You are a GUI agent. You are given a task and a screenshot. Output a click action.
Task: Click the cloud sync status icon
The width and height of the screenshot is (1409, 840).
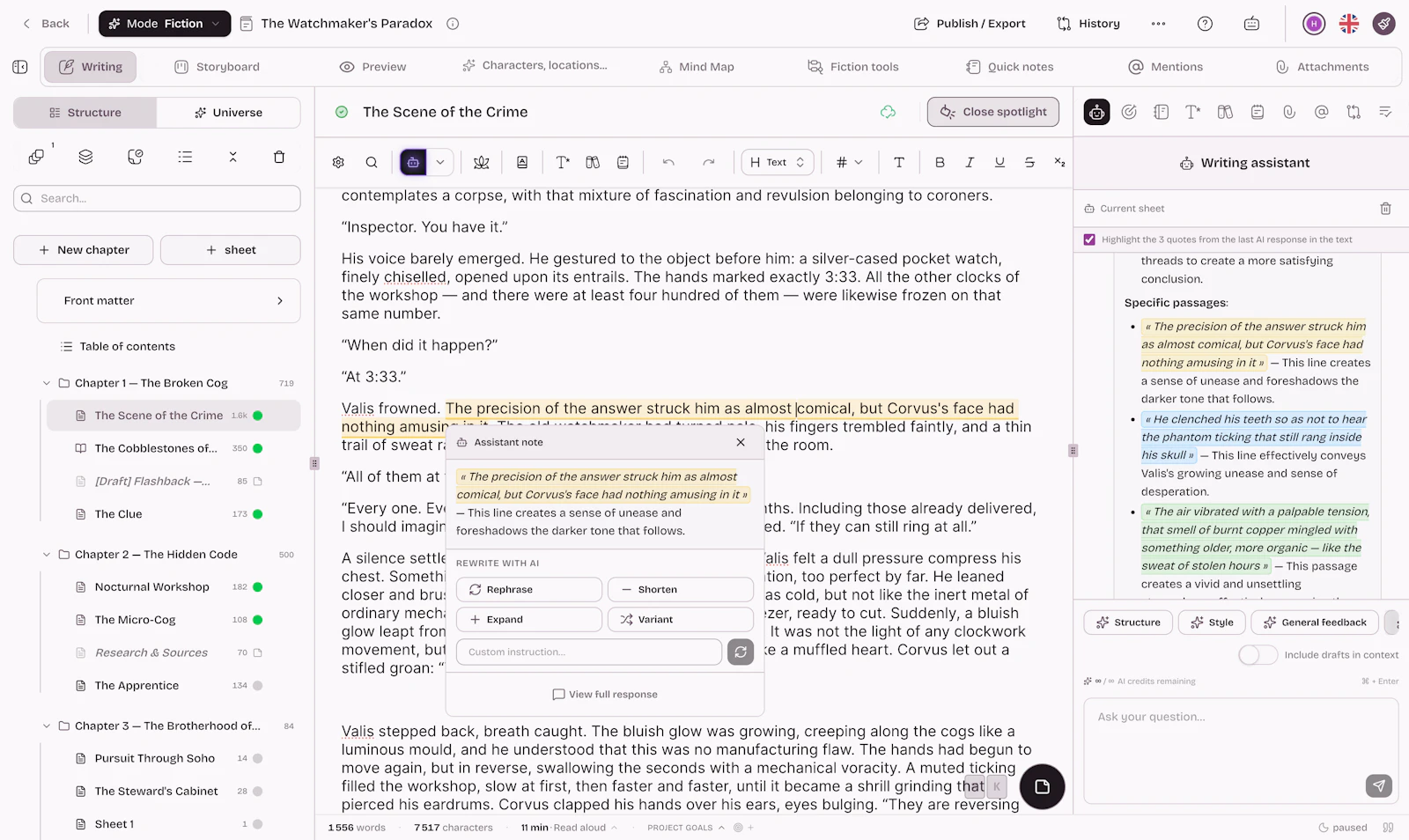click(888, 112)
